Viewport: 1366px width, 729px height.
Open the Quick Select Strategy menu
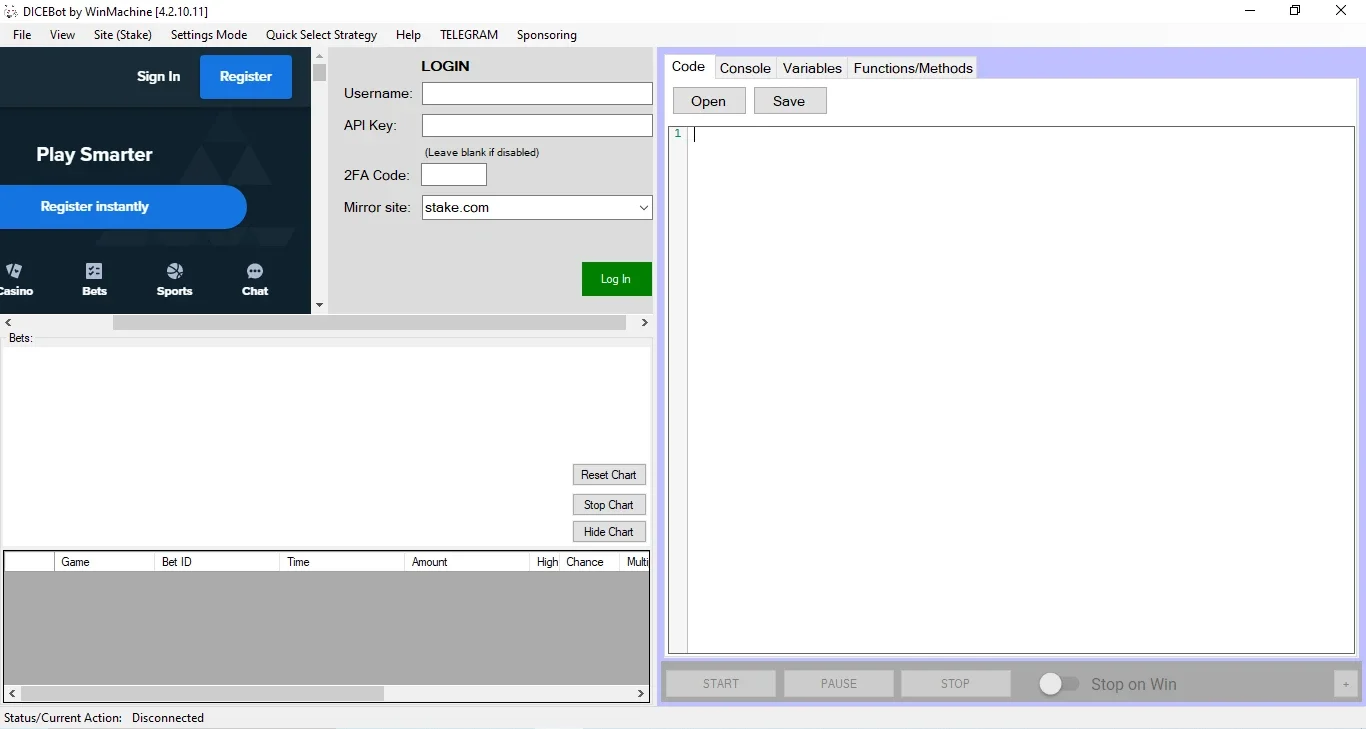pos(321,35)
